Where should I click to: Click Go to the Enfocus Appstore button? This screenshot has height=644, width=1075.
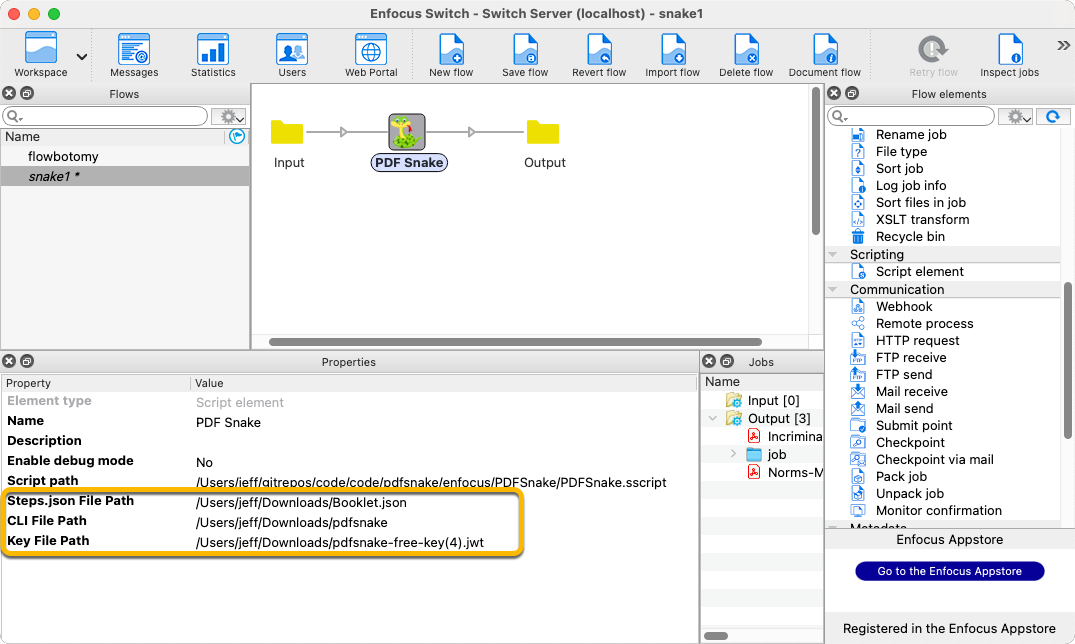point(950,571)
